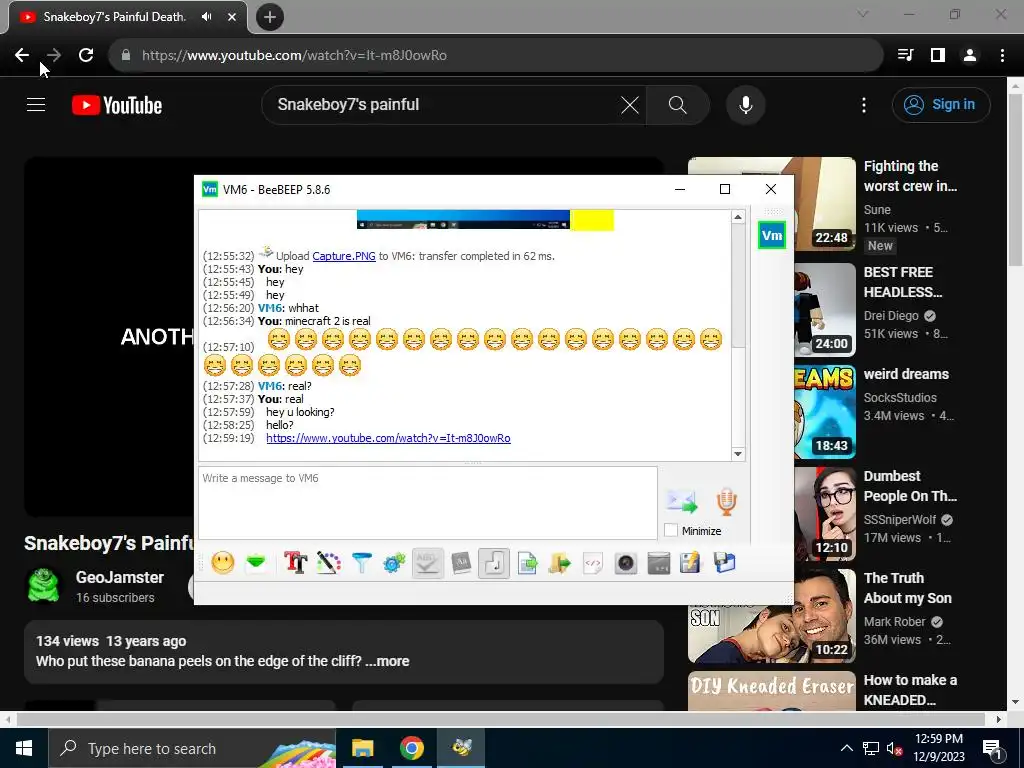Click the send file icon in BeeBEEP
The height and width of the screenshot is (768, 1024).
point(527,563)
